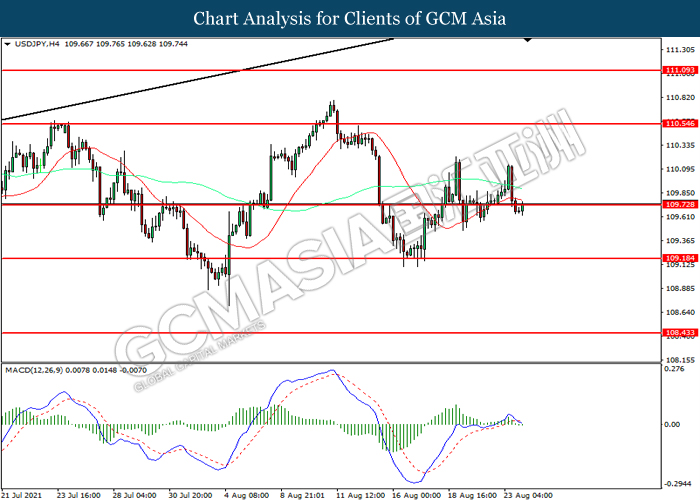700x500 pixels.
Task: Click the 23 Jul 16:00 time label
Action: tap(79, 495)
